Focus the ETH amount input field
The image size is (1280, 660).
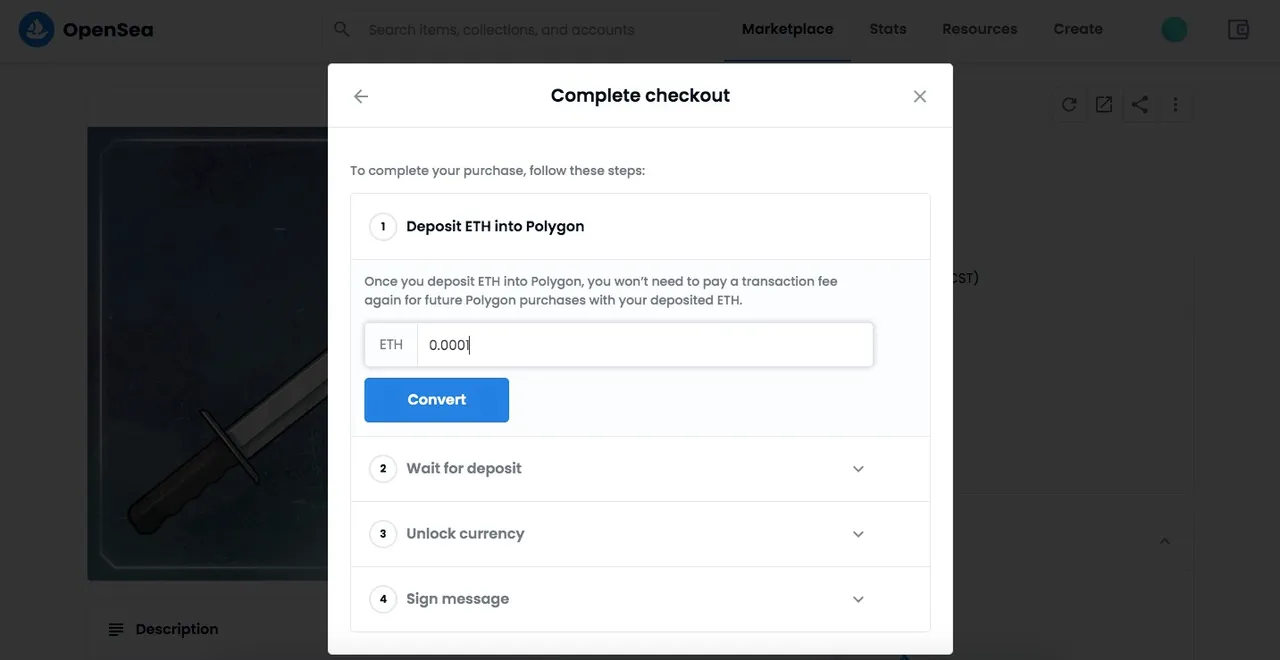(x=645, y=345)
